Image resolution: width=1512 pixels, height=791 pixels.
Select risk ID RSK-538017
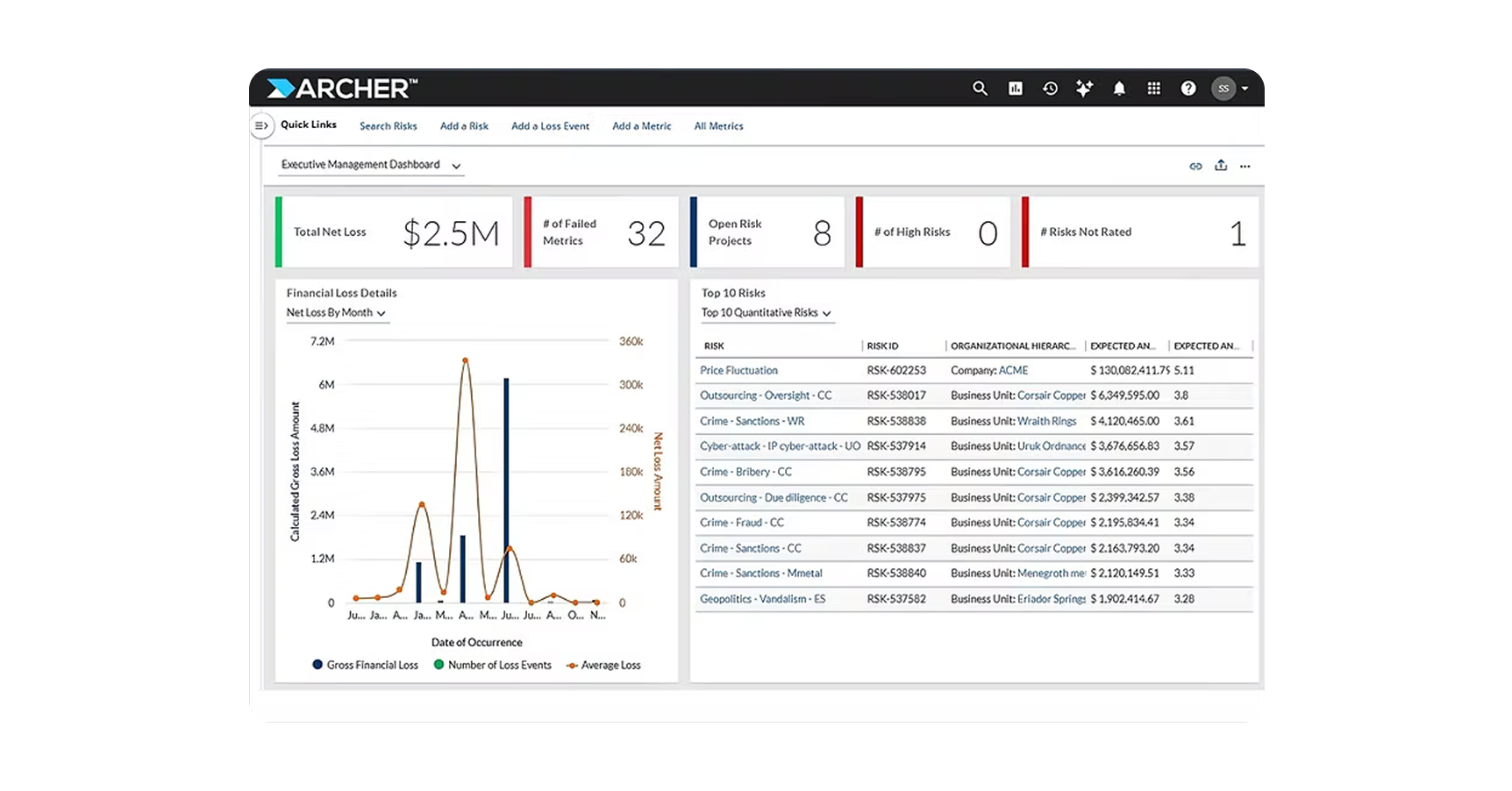[x=896, y=395]
